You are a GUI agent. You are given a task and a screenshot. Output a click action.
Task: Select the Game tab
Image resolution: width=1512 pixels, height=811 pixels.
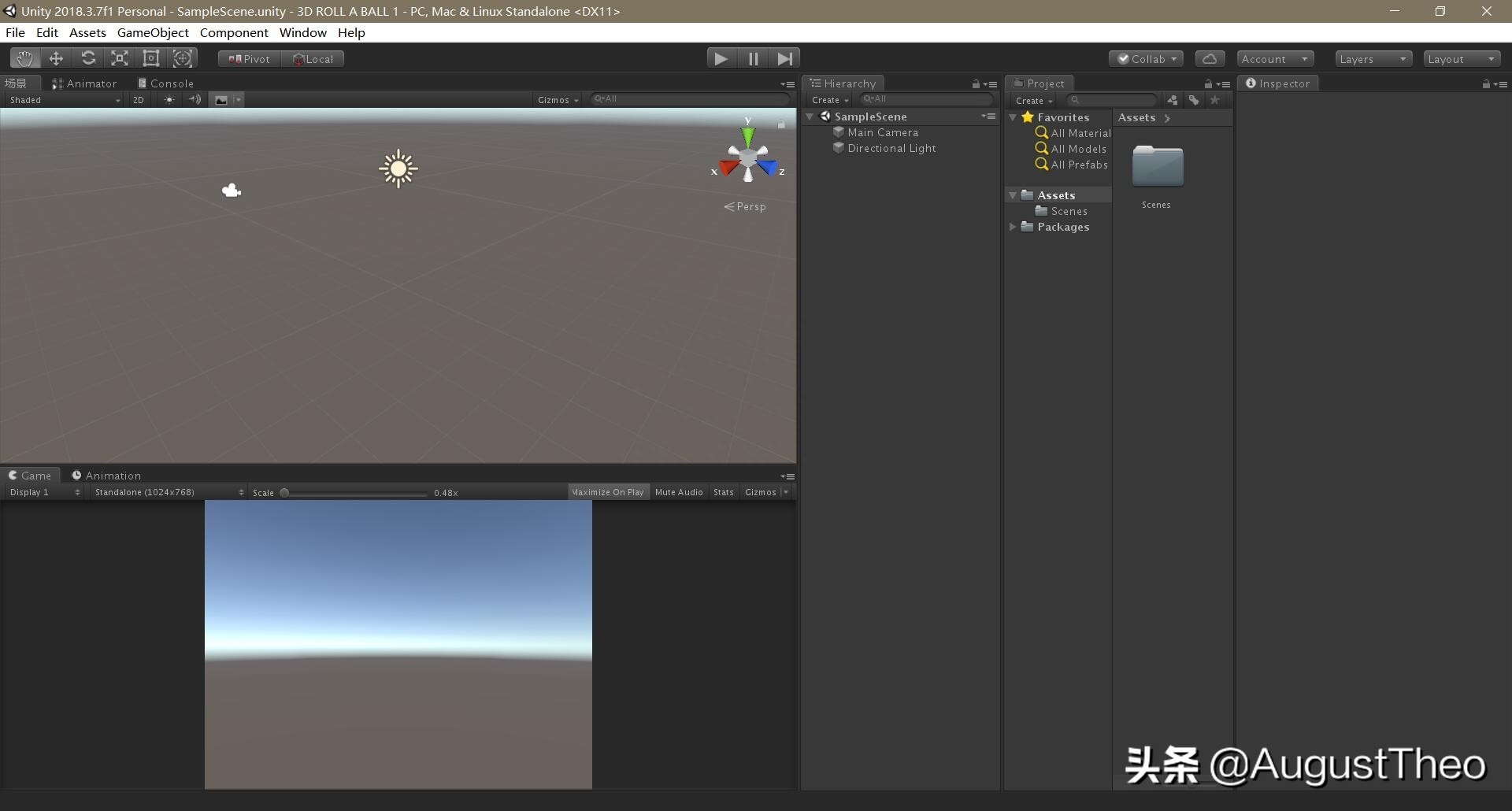click(x=30, y=476)
